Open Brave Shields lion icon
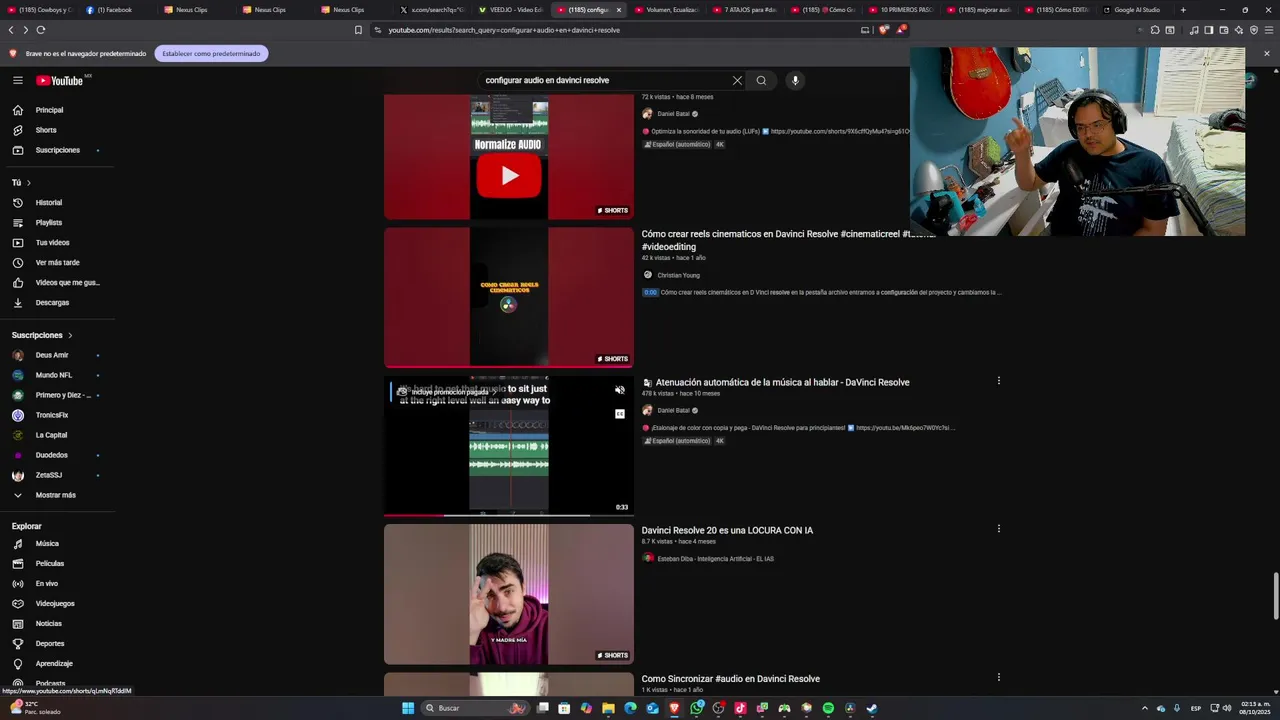 point(884,30)
